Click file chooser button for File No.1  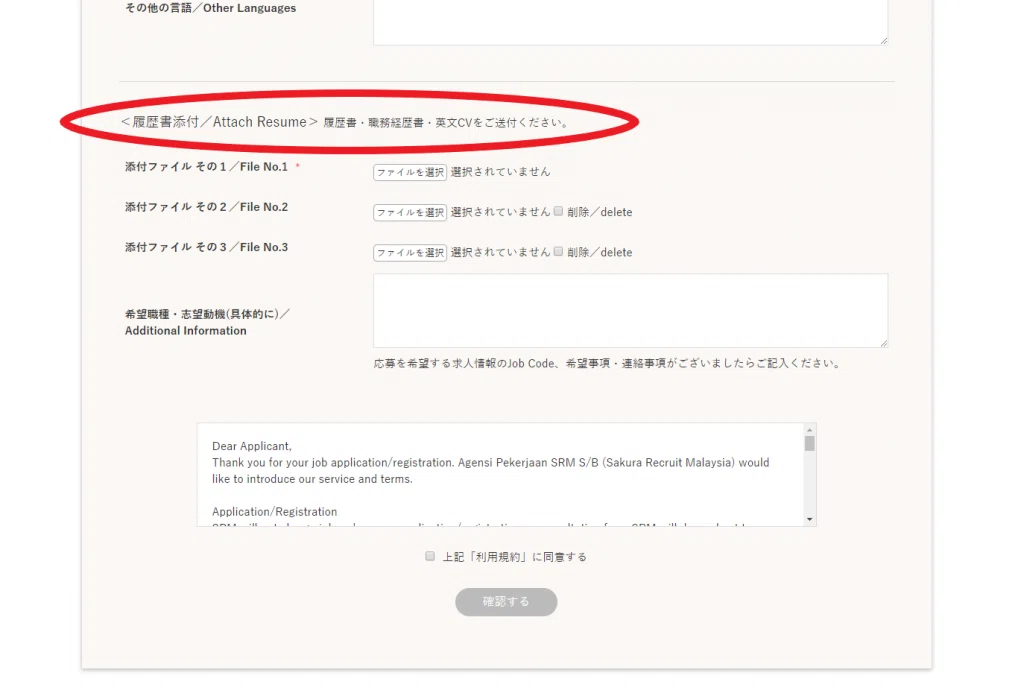pyautogui.click(x=410, y=172)
